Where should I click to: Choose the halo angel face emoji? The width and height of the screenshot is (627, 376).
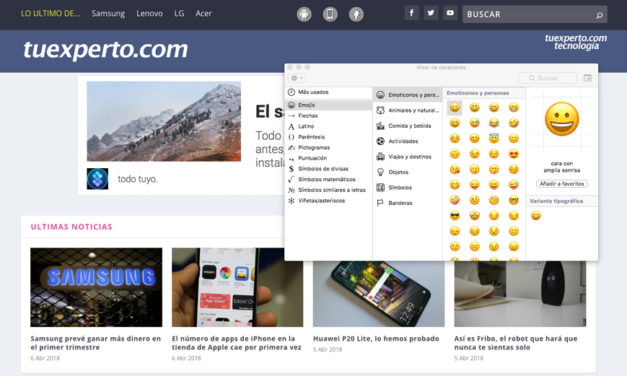(x=494, y=138)
